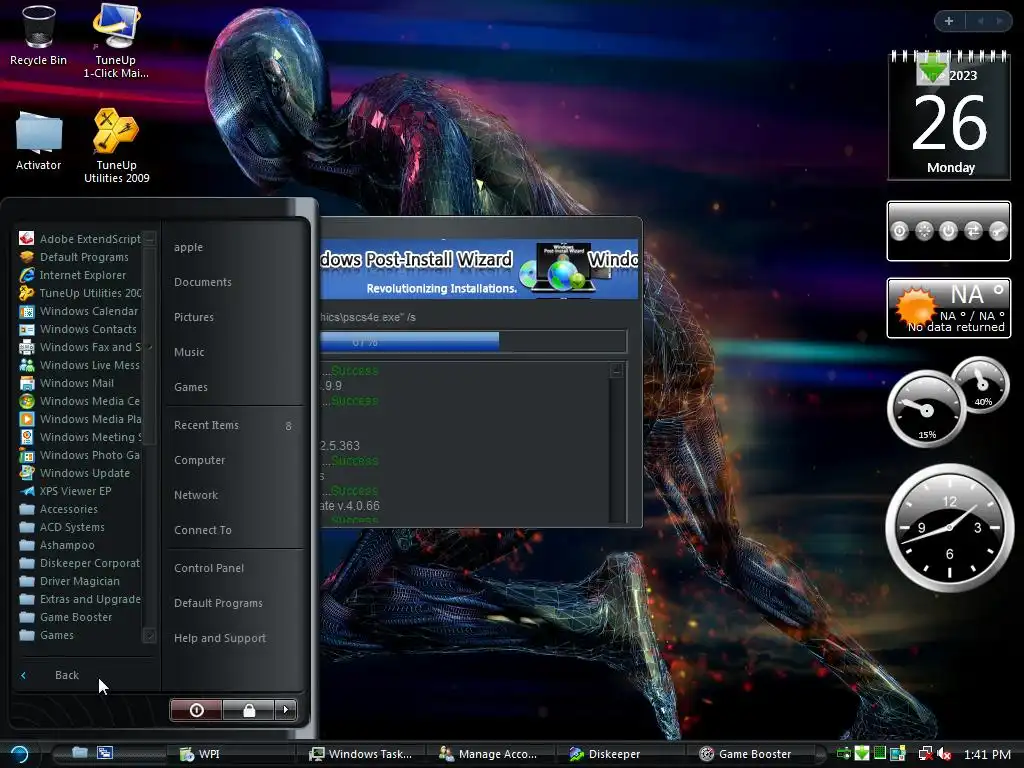The image size is (1024, 768).
Task: Switch to WPI taskbar button
Action: point(229,754)
